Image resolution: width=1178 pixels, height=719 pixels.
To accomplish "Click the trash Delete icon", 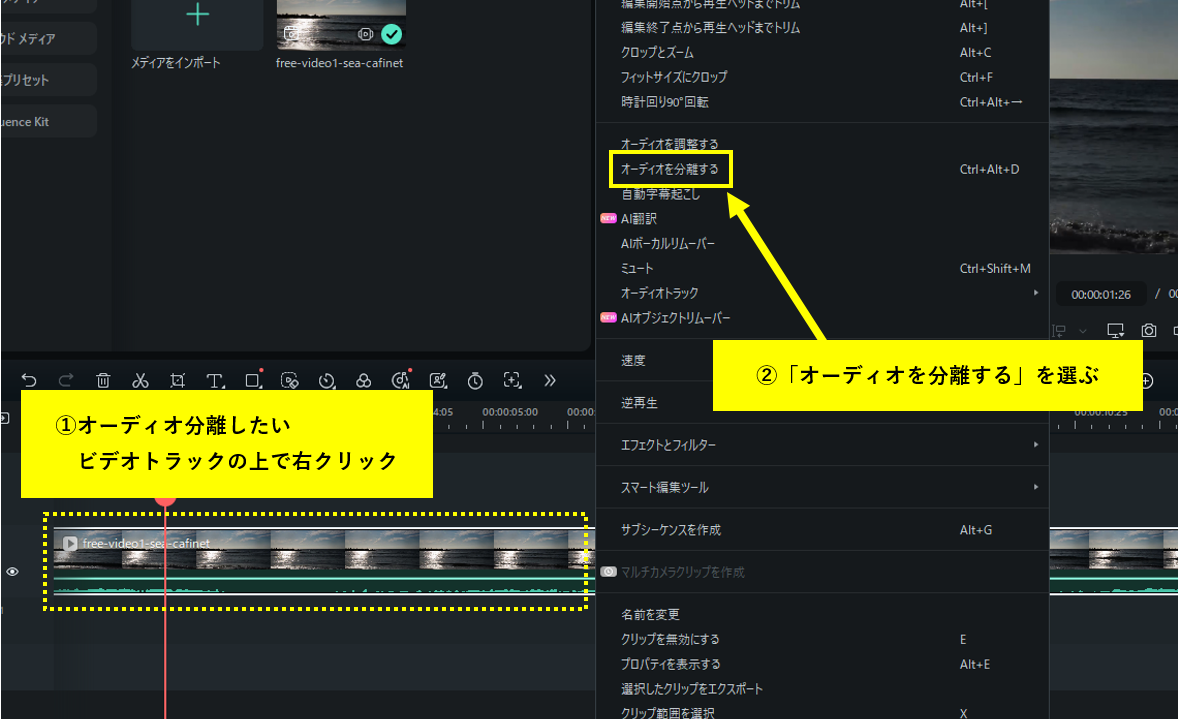I will [x=103, y=380].
